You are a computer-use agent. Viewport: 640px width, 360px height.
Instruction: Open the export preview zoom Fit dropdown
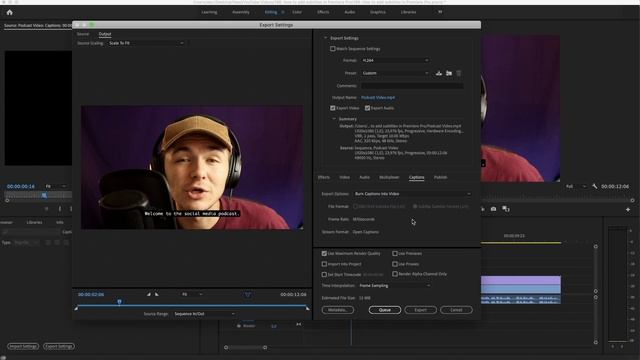(x=192, y=294)
